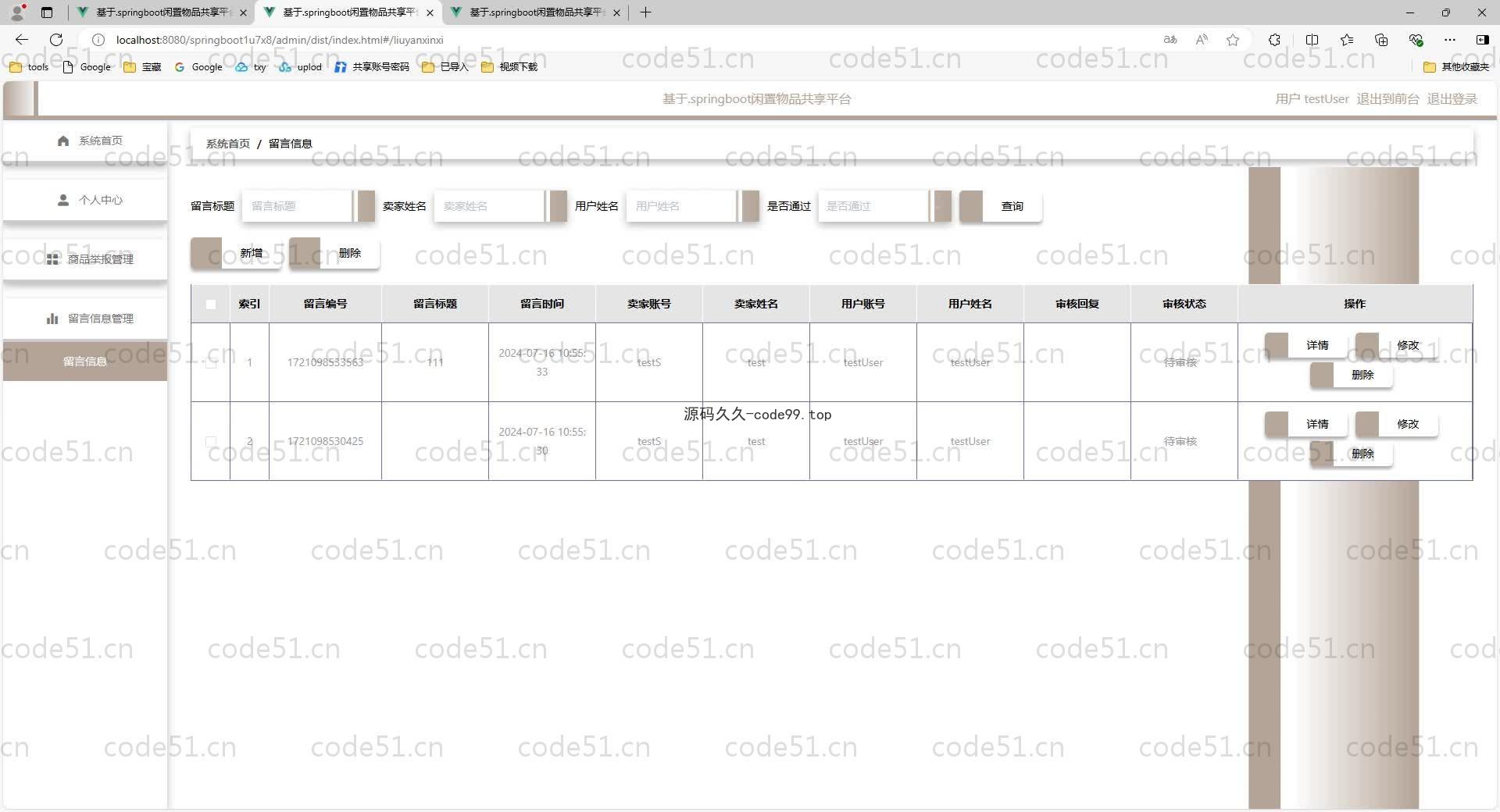
Task: Go back using browser back arrow
Action: (x=22, y=40)
